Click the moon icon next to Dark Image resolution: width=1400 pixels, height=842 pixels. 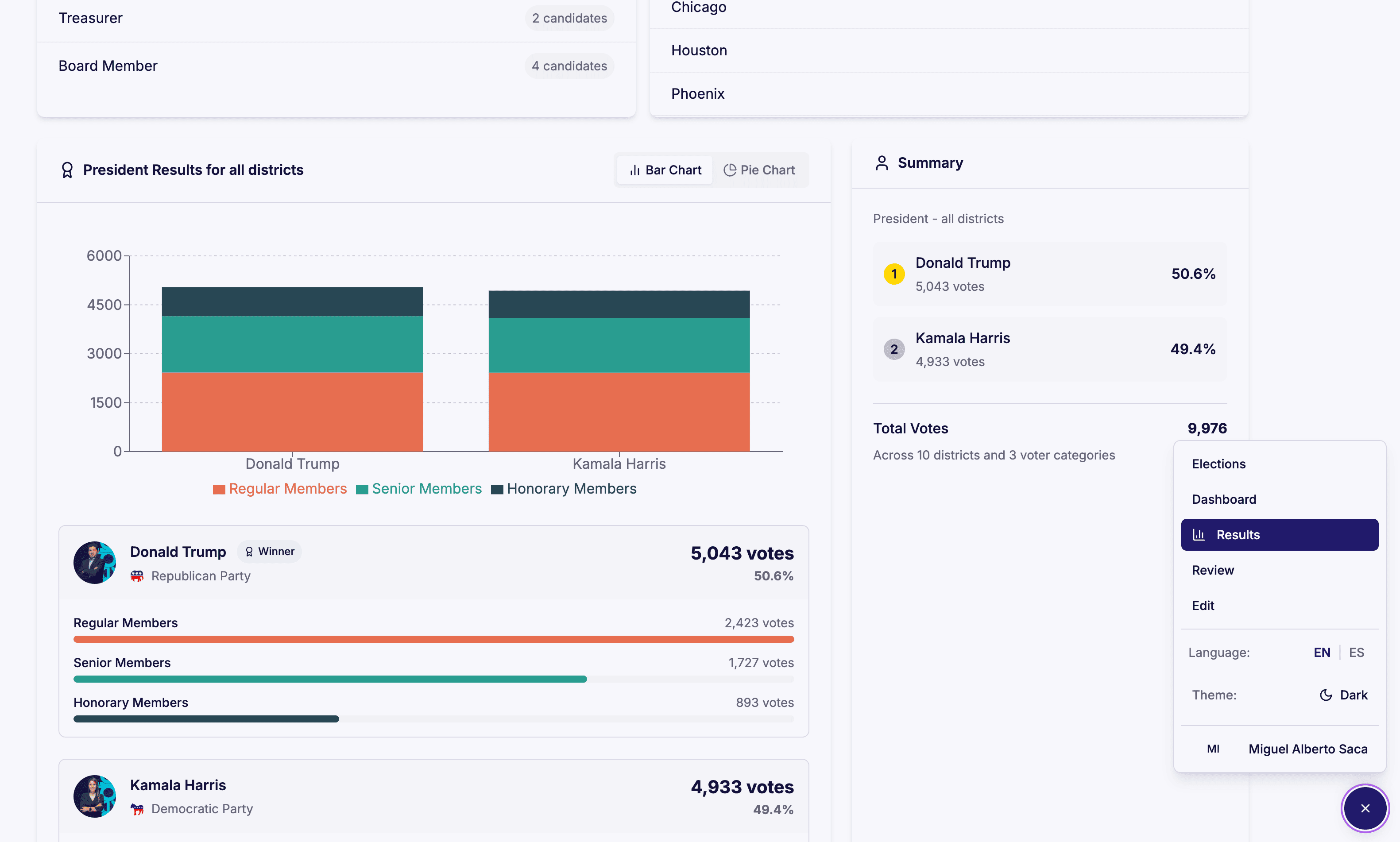(x=1326, y=695)
